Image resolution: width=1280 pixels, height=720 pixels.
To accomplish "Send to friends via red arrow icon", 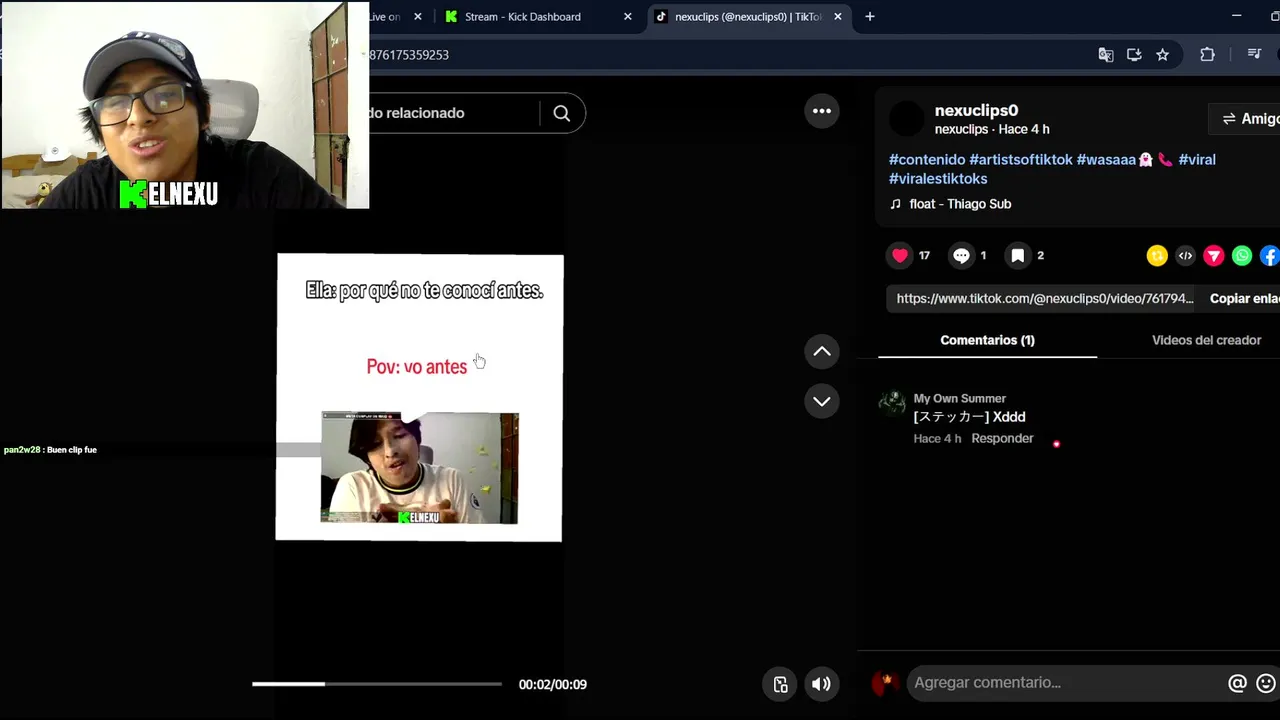I will point(1214,256).
